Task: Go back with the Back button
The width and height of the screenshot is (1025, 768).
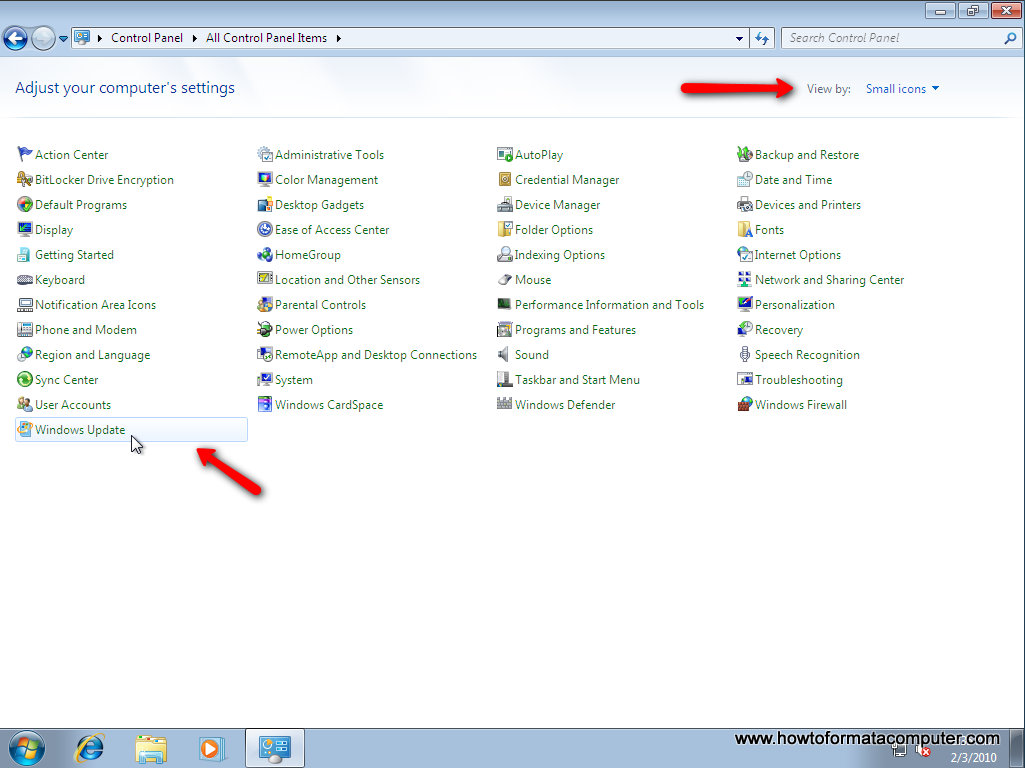Action: tap(16, 39)
